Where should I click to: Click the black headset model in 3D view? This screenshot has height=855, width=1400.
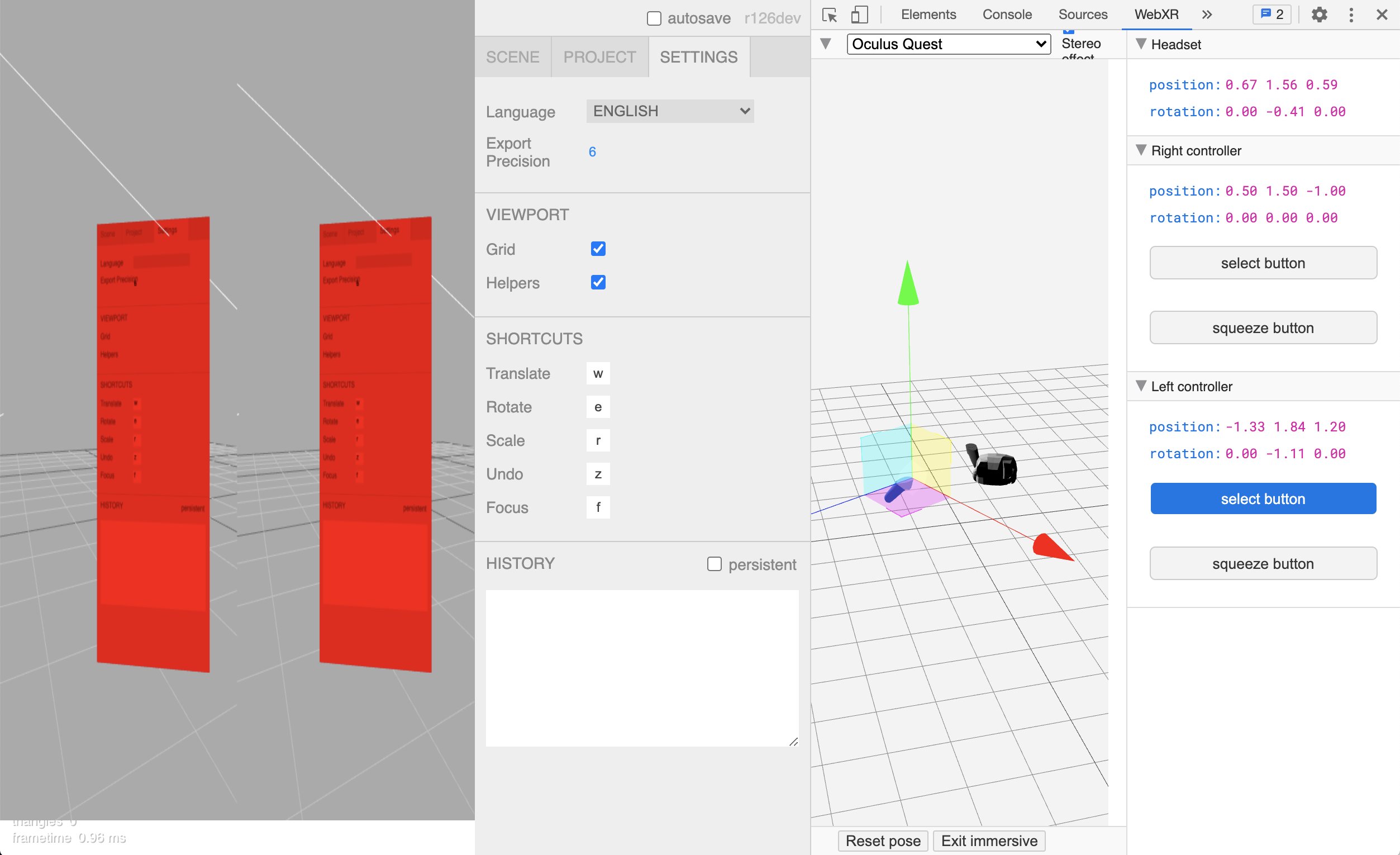point(995,467)
